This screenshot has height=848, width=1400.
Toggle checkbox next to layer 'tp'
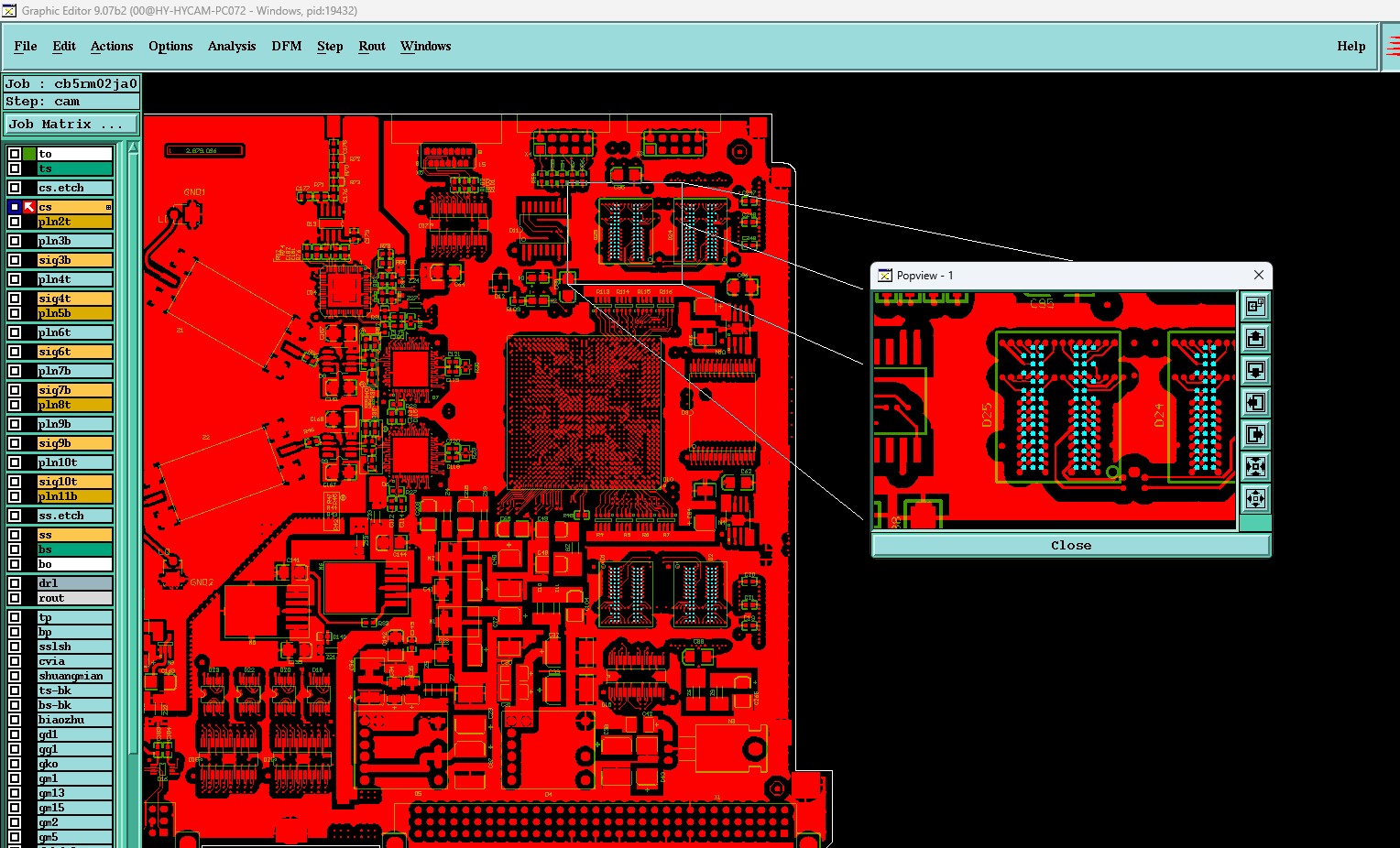click(15, 617)
